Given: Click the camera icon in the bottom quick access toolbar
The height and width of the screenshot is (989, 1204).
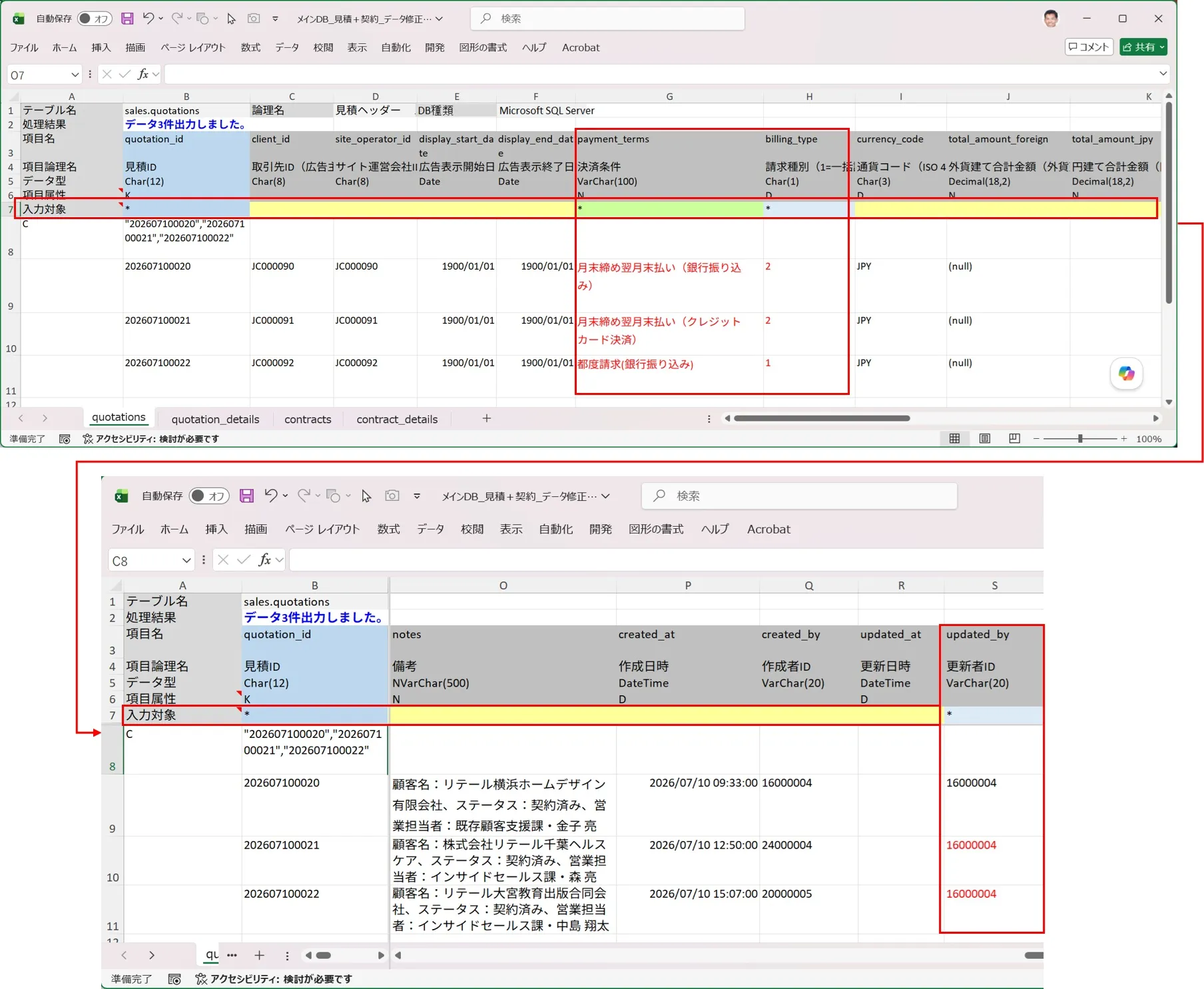Looking at the screenshot, I should (392, 495).
